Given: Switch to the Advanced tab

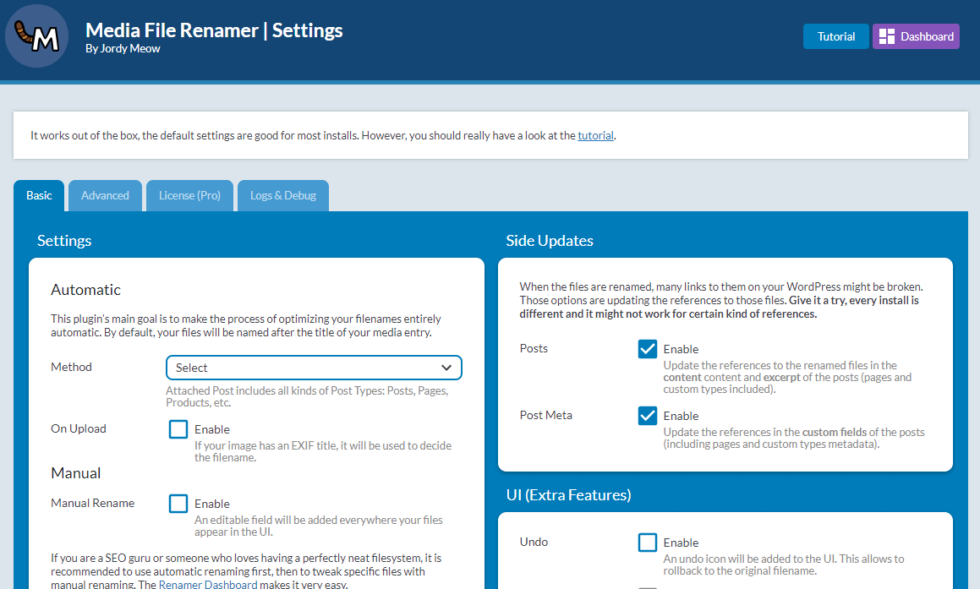Looking at the screenshot, I should (x=105, y=196).
